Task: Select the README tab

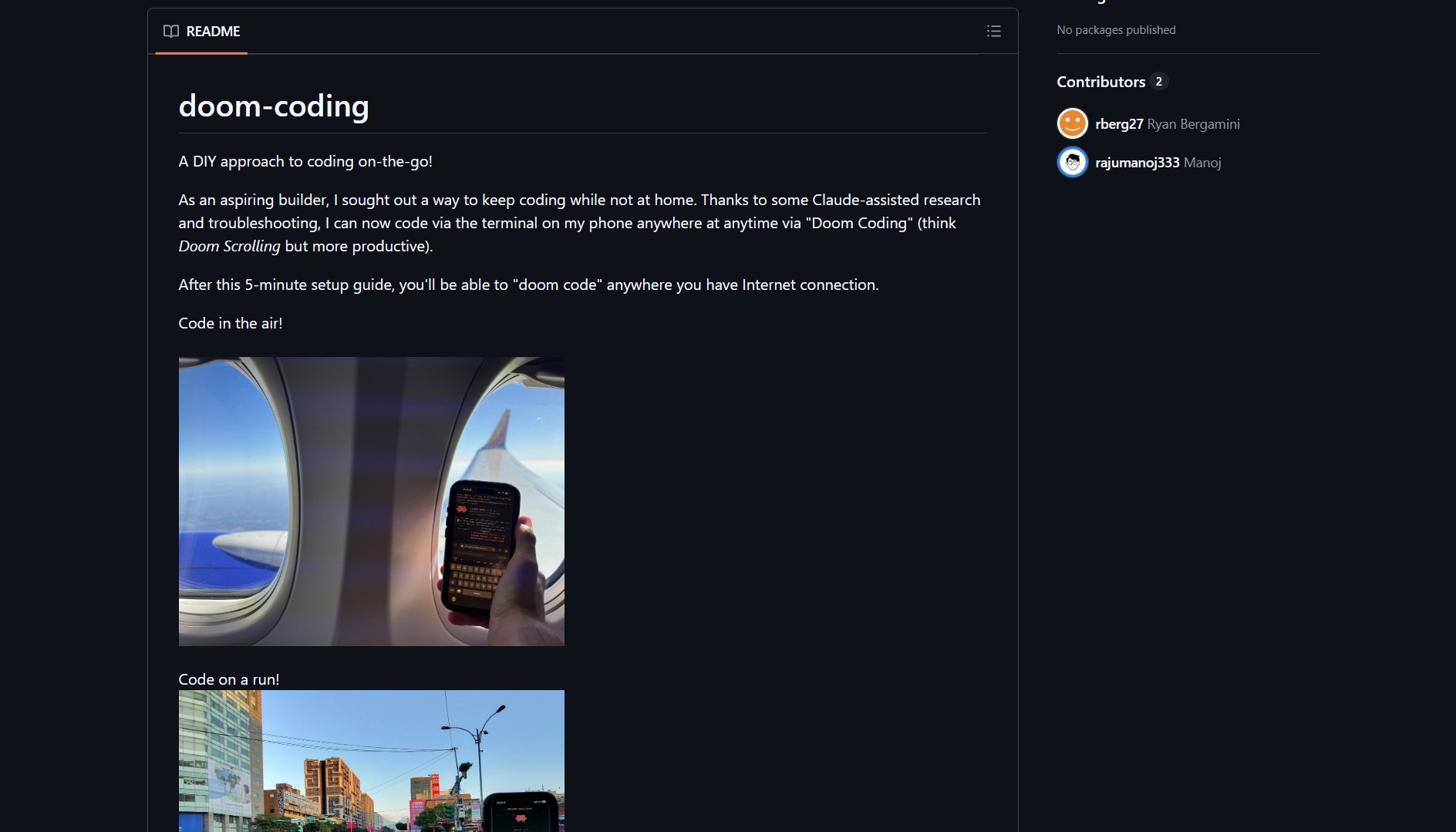Action: [202, 31]
